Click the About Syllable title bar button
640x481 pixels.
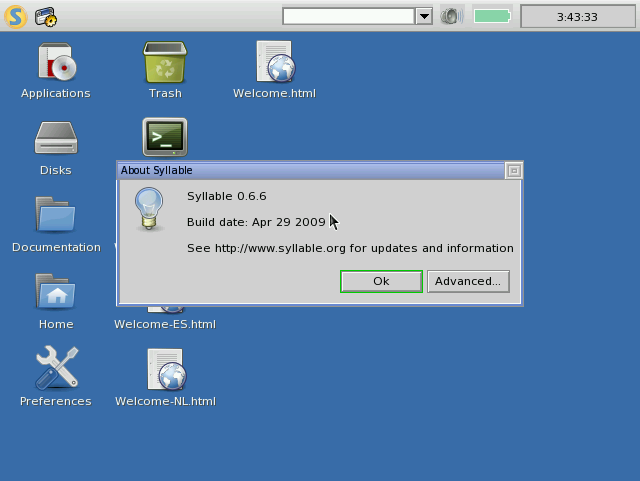[514, 171]
